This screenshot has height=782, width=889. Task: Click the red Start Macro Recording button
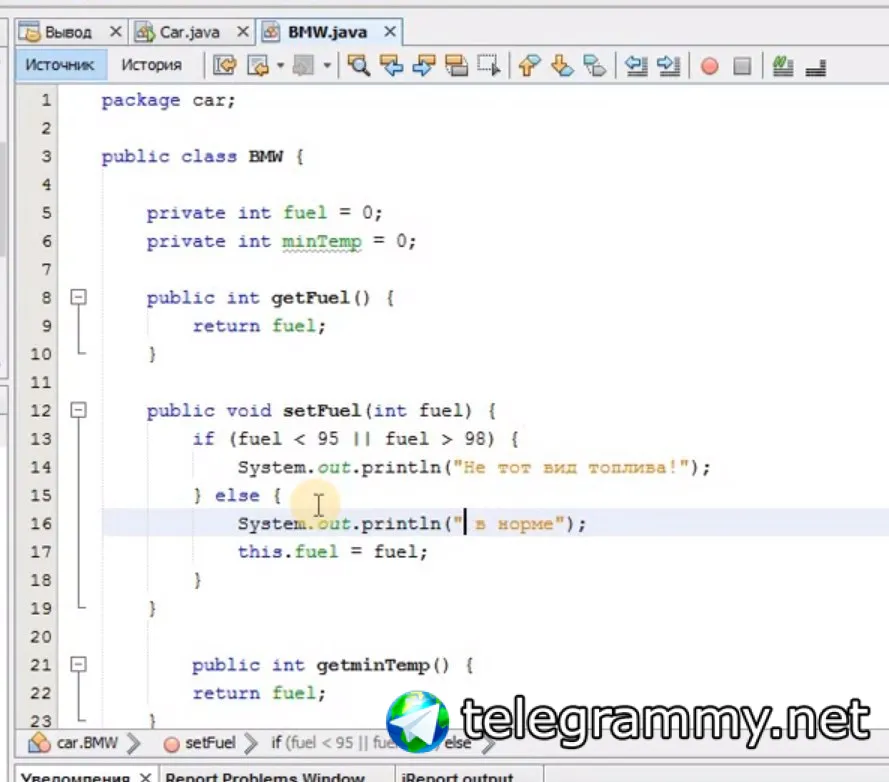(x=709, y=66)
